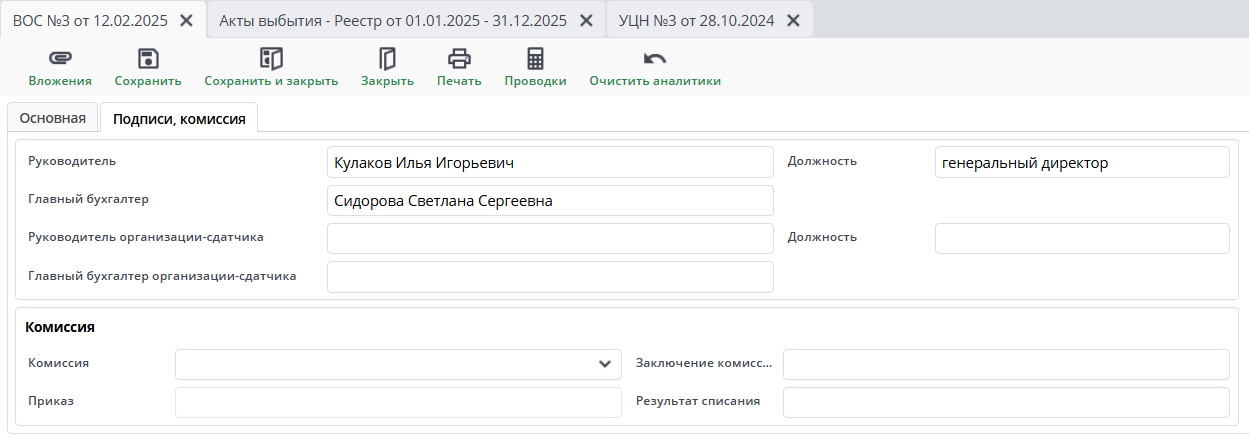Close the Акты выбытия - Реестр tab
This screenshot has height=439, width=1249.
pos(586,20)
